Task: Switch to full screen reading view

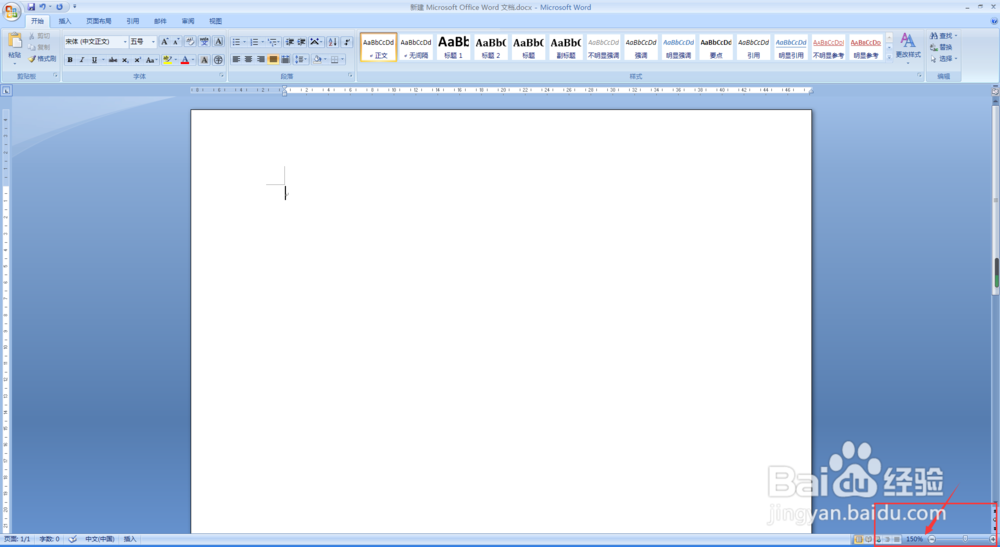Action: (868, 539)
